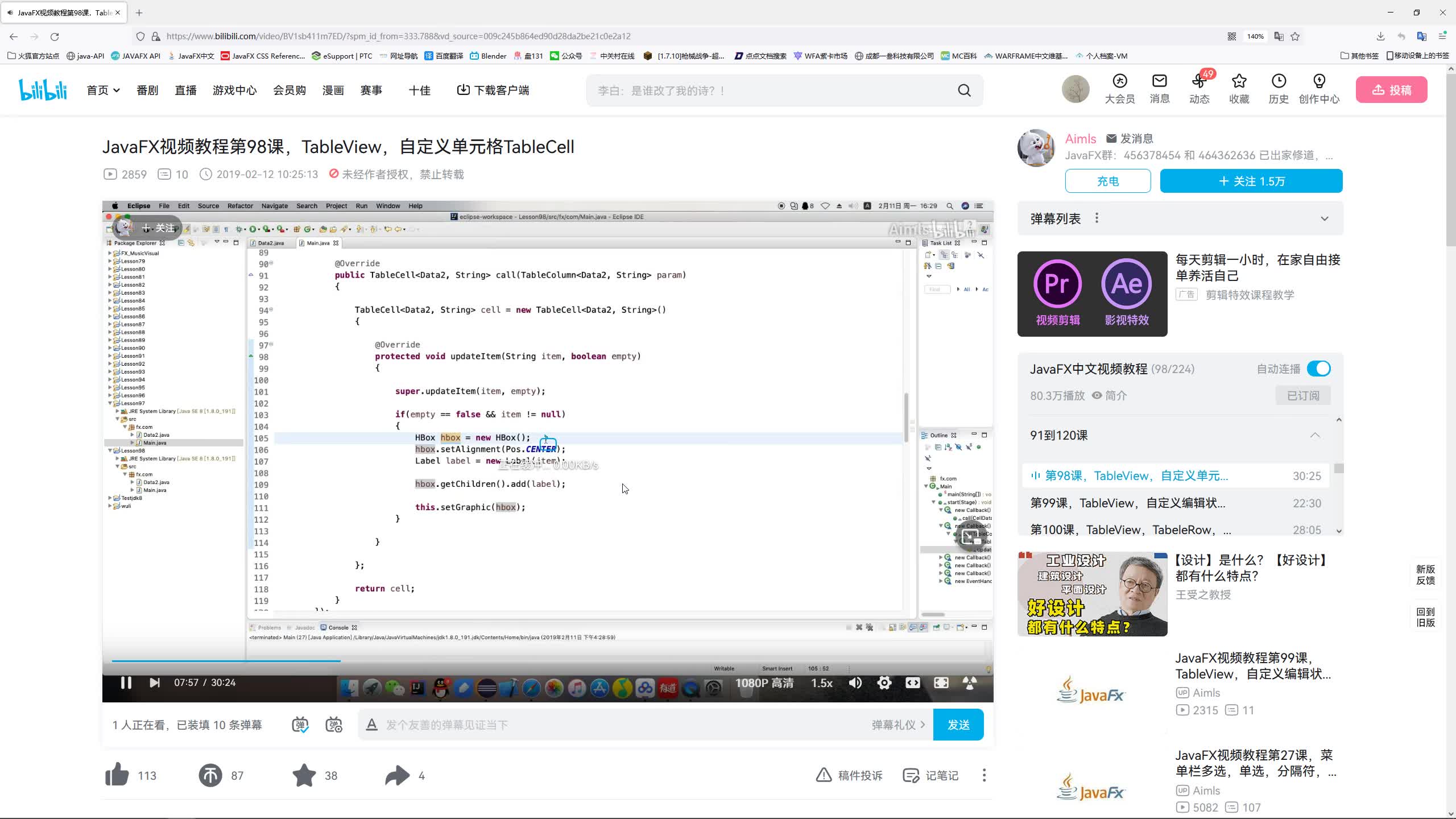Screen dimensions: 1456x819
Task: Collapse the 91到120课 section
Action: coord(1316,436)
